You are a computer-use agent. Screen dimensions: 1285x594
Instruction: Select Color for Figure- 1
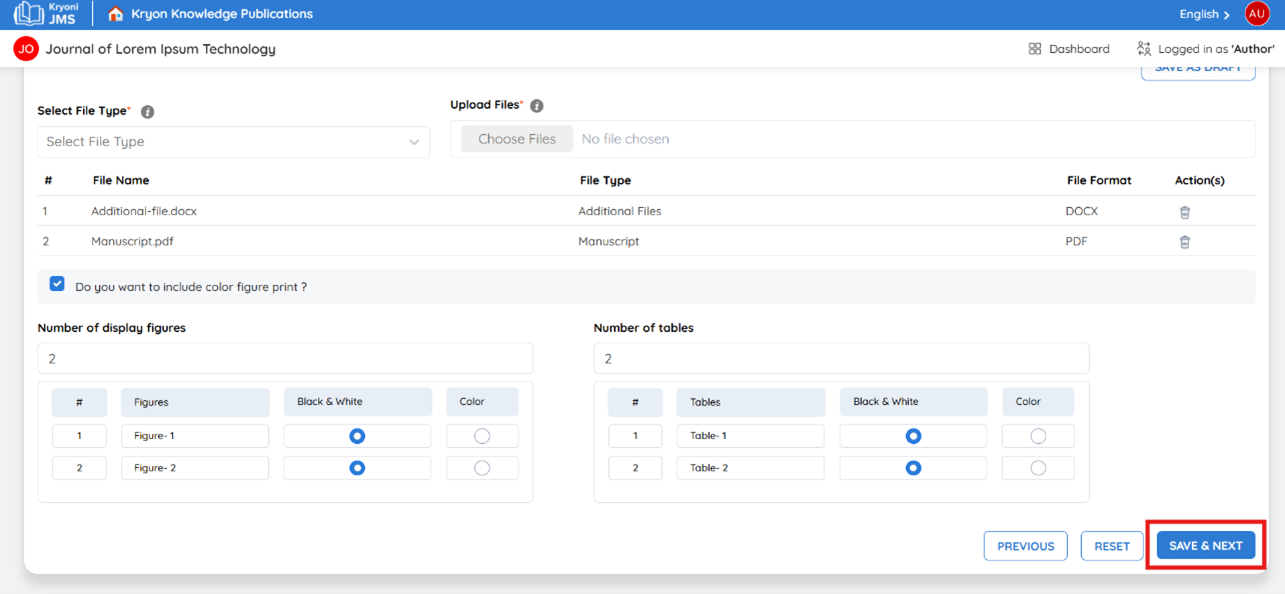click(x=482, y=436)
